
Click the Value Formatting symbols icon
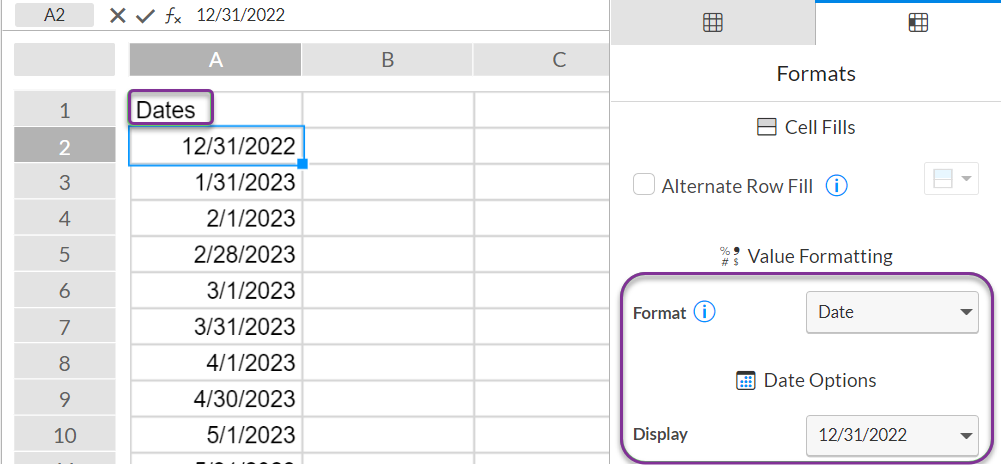click(x=729, y=256)
